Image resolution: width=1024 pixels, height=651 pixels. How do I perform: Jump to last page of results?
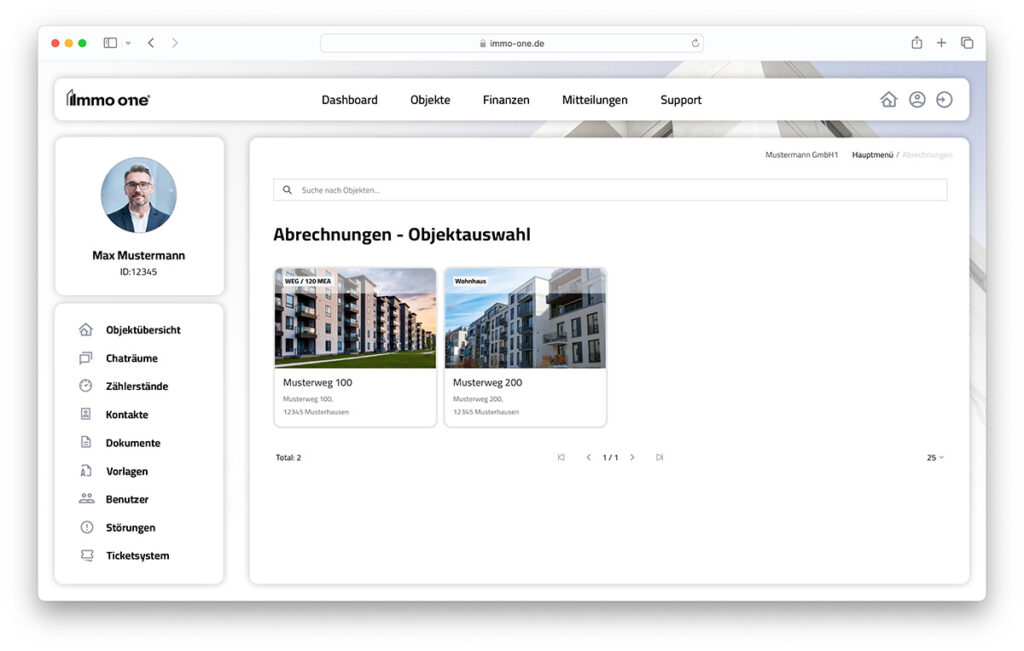pyautogui.click(x=660, y=457)
